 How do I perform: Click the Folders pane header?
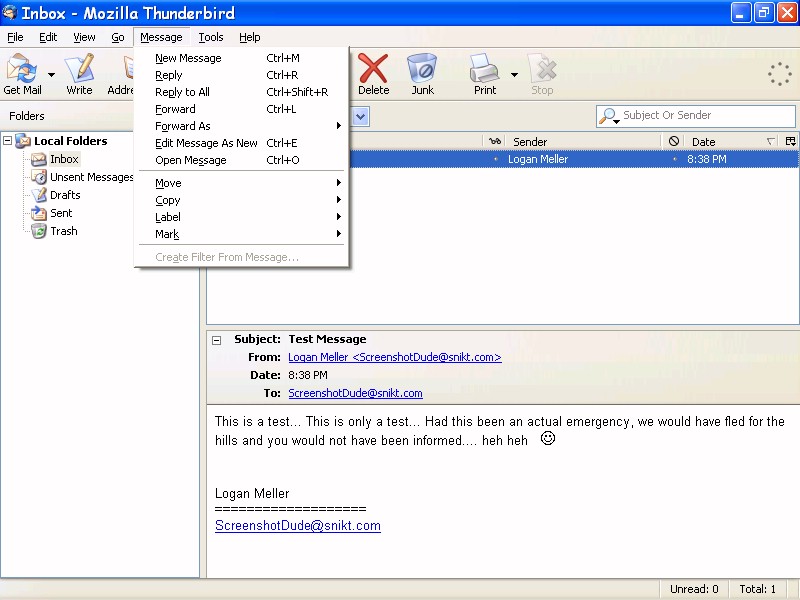27,116
